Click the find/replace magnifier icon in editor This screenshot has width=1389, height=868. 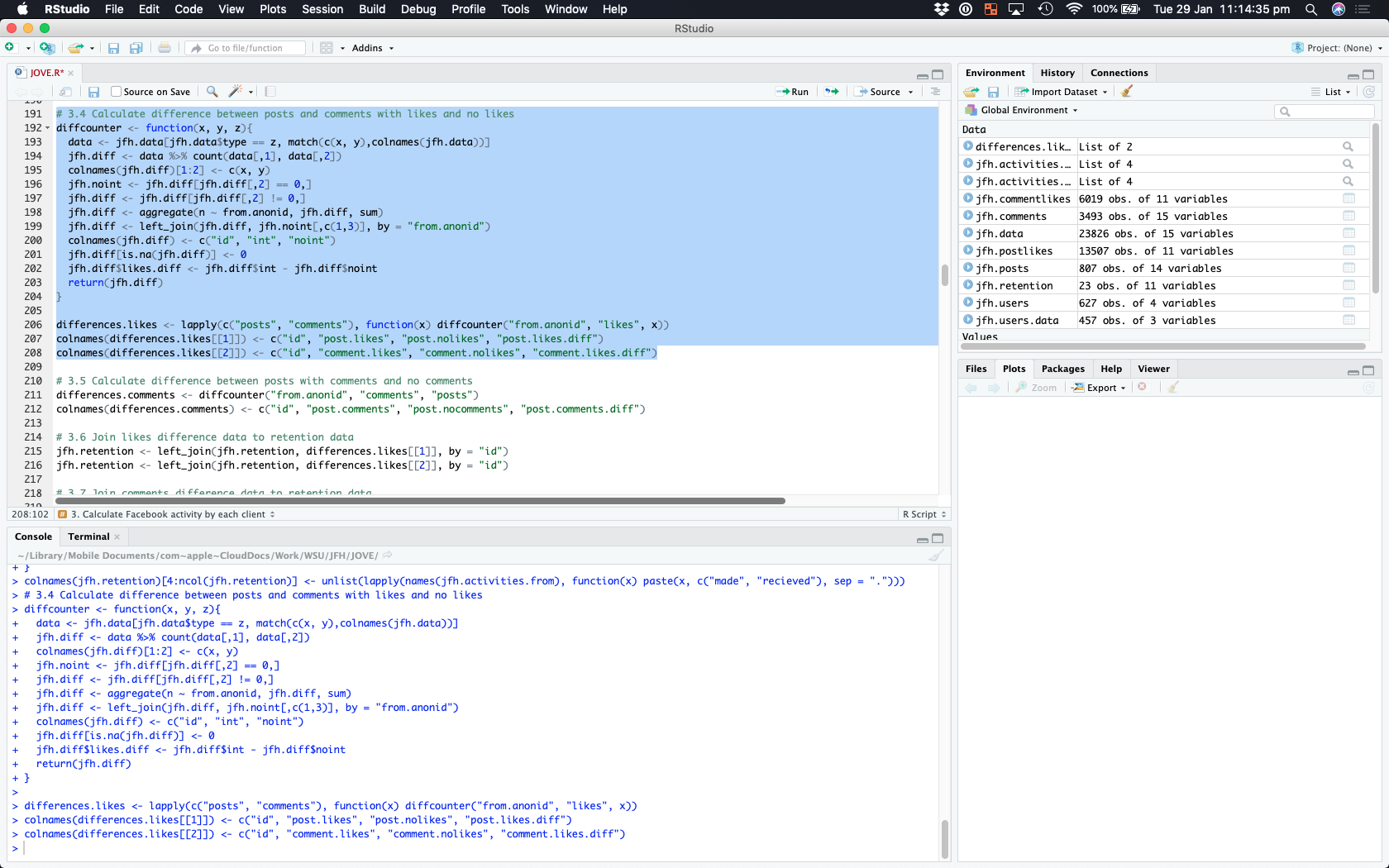click(212, 92)
